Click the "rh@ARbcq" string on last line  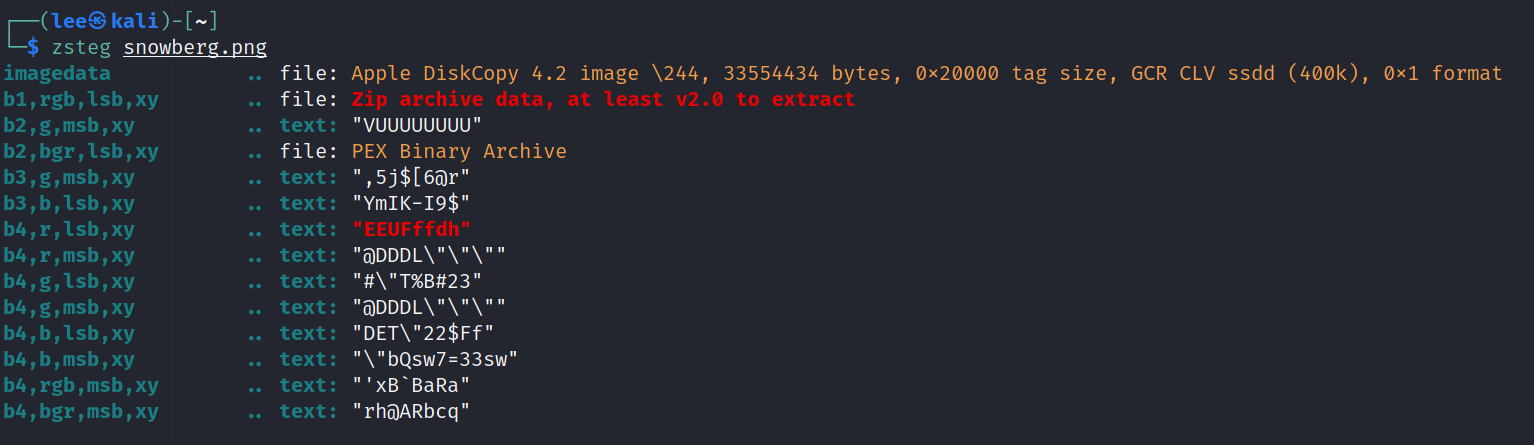point(411,411)
